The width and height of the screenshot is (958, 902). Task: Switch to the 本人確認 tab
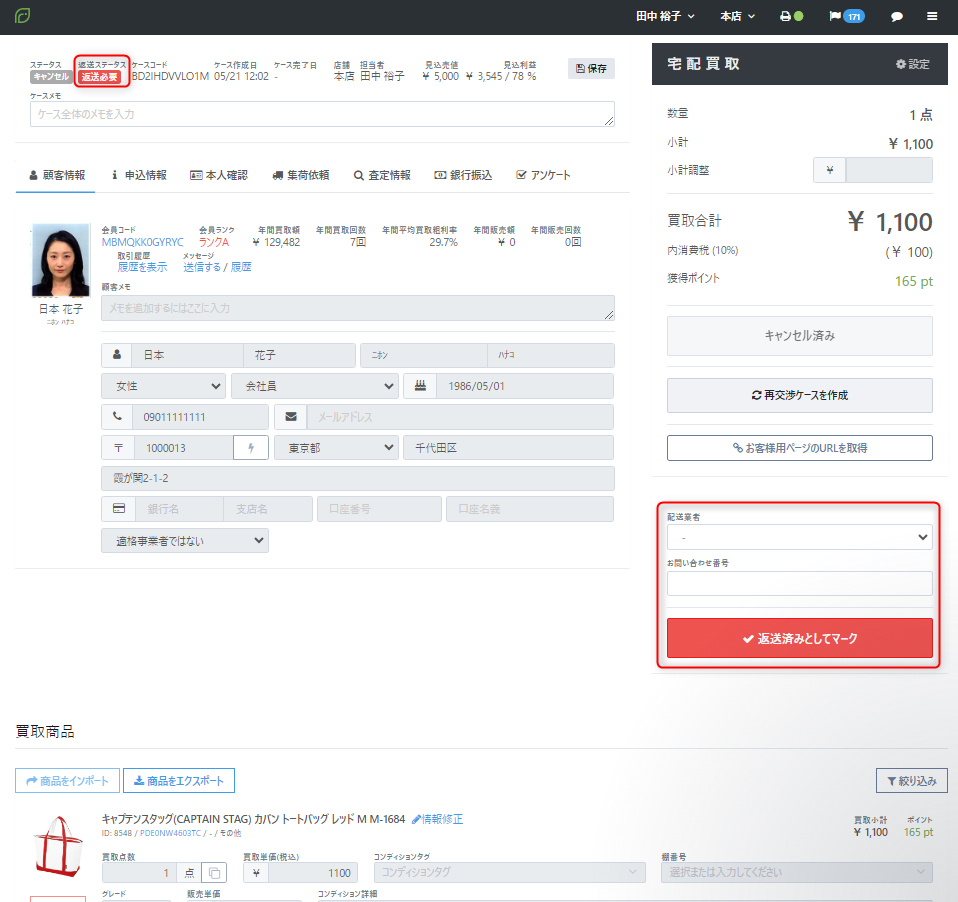(219, 175)
